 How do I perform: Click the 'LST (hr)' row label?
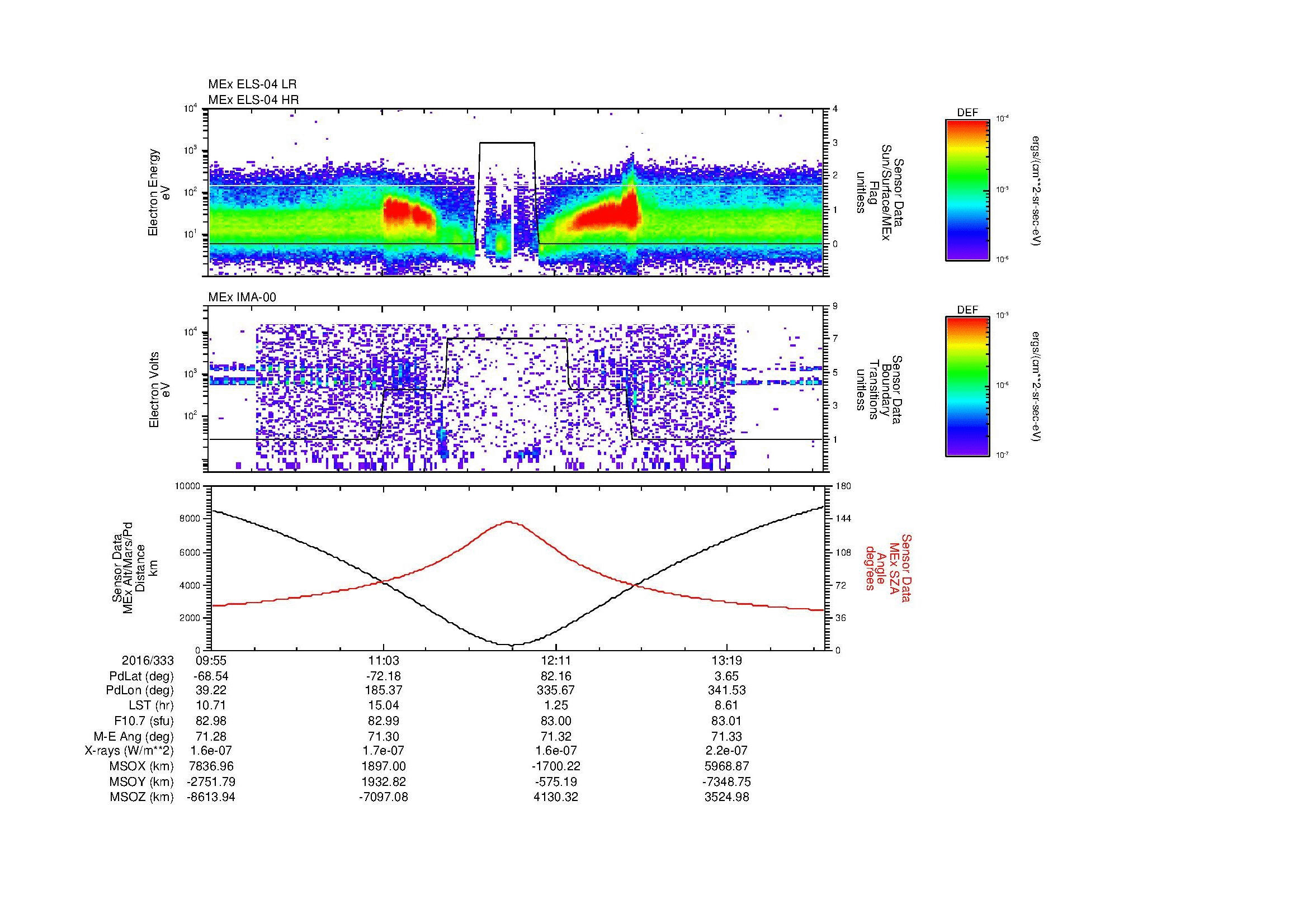151,705
